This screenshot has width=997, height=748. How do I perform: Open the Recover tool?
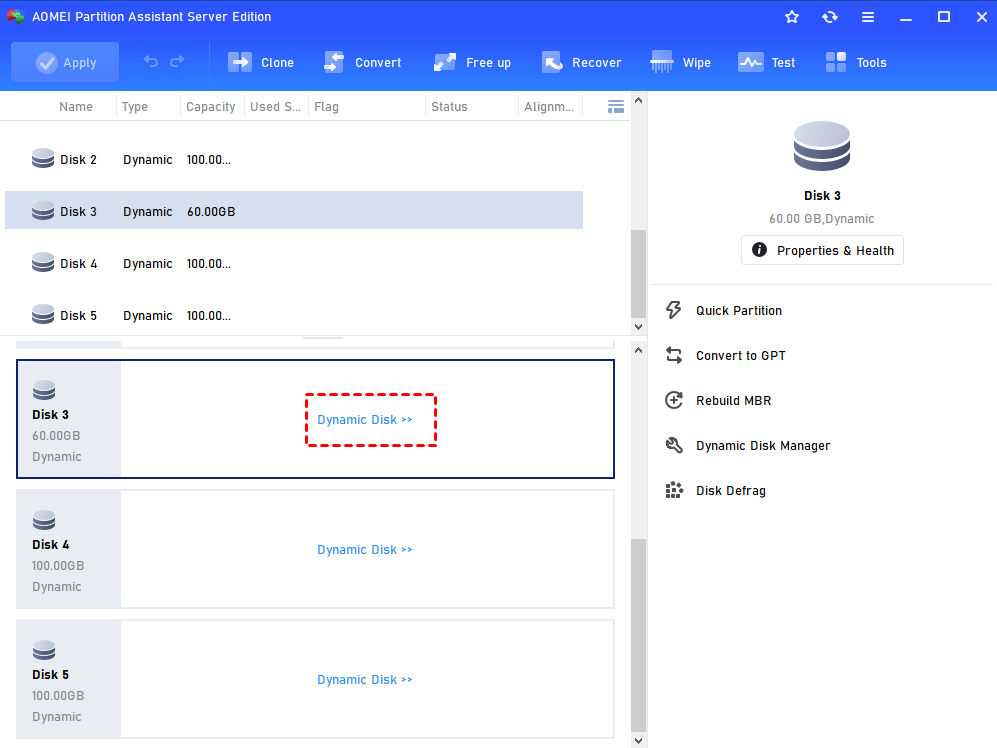pos(581,62)
